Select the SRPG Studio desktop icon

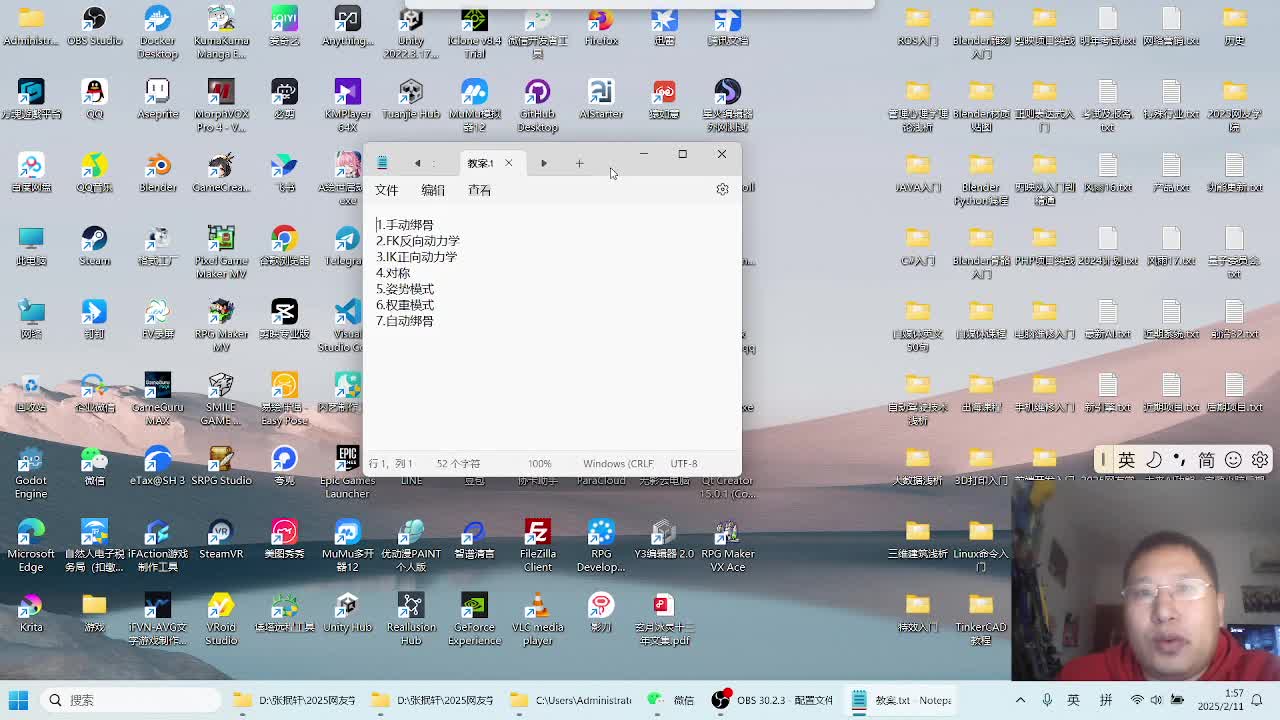pos(221,466)
